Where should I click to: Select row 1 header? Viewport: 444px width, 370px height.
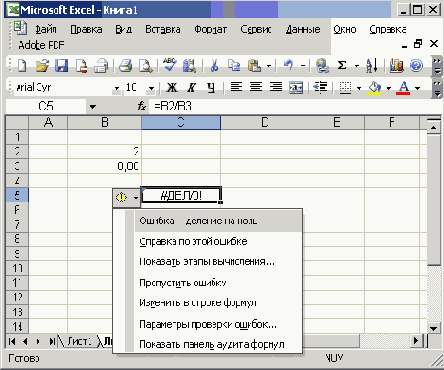(x=17, y=137)
